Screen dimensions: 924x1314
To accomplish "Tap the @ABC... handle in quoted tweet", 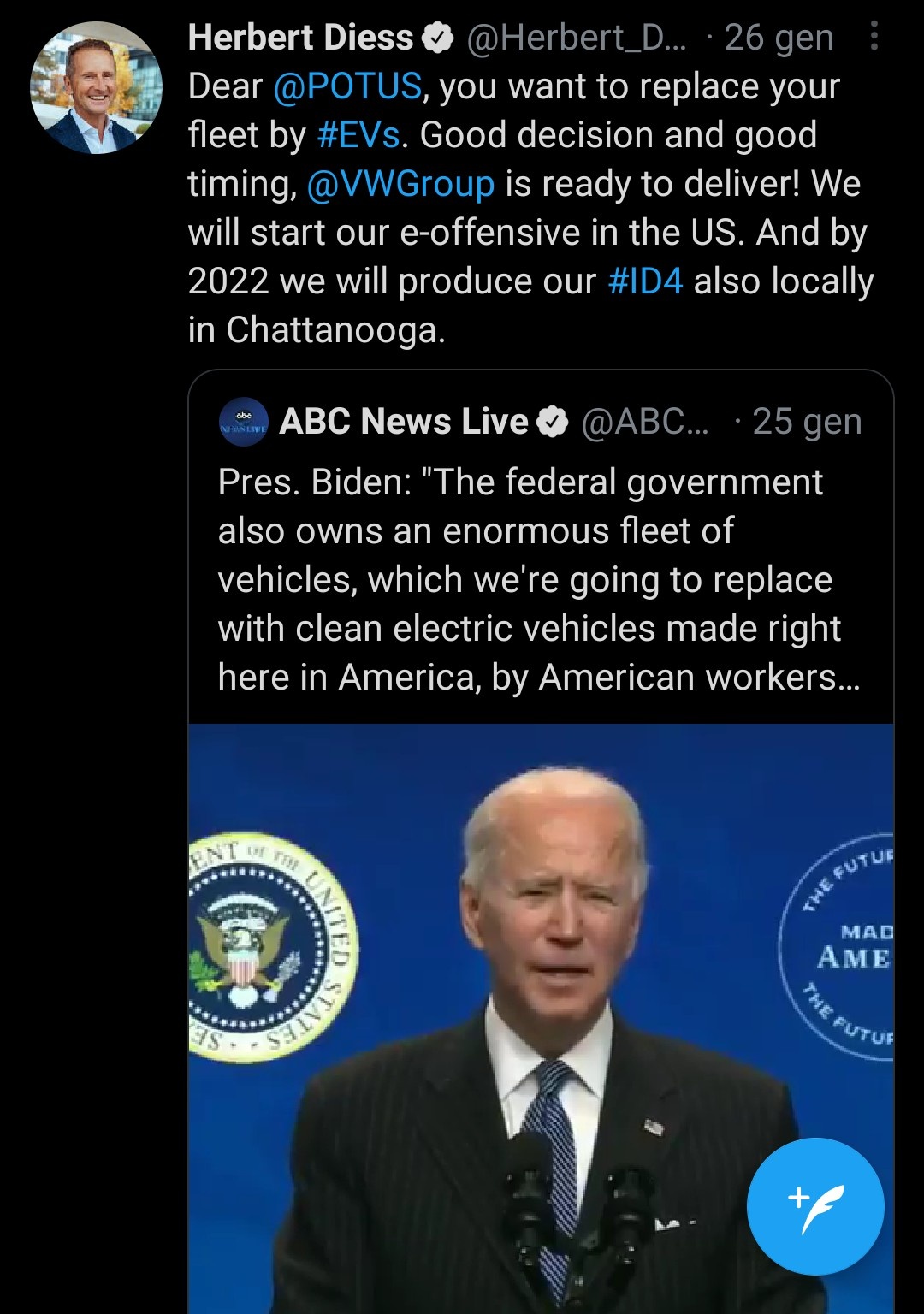I will point(645,422).
